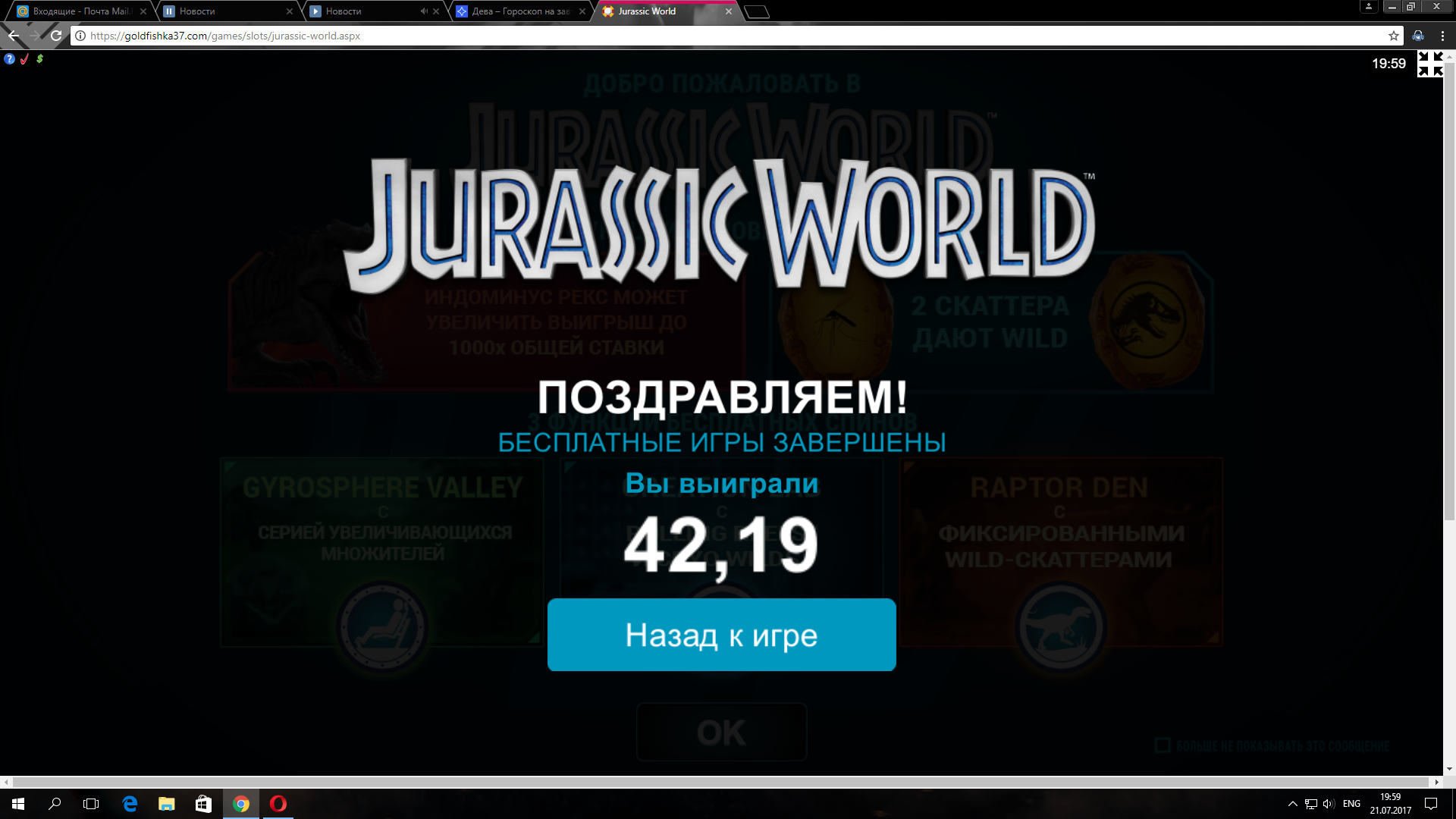Reload the page with the refresh icon
This screenshot has height=819, width=1456.
[56, 36]
